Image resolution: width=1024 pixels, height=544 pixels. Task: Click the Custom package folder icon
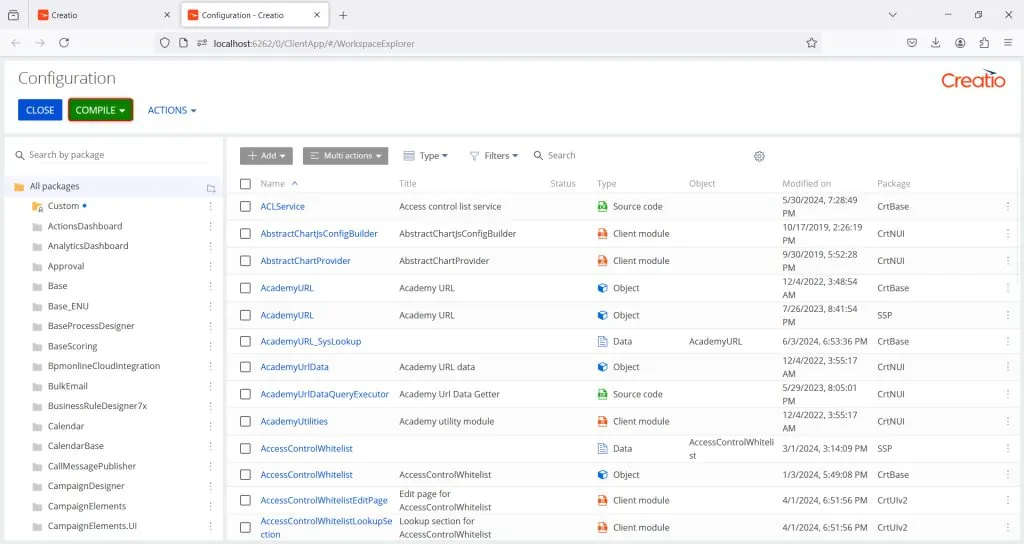click(x=37, y=206)
